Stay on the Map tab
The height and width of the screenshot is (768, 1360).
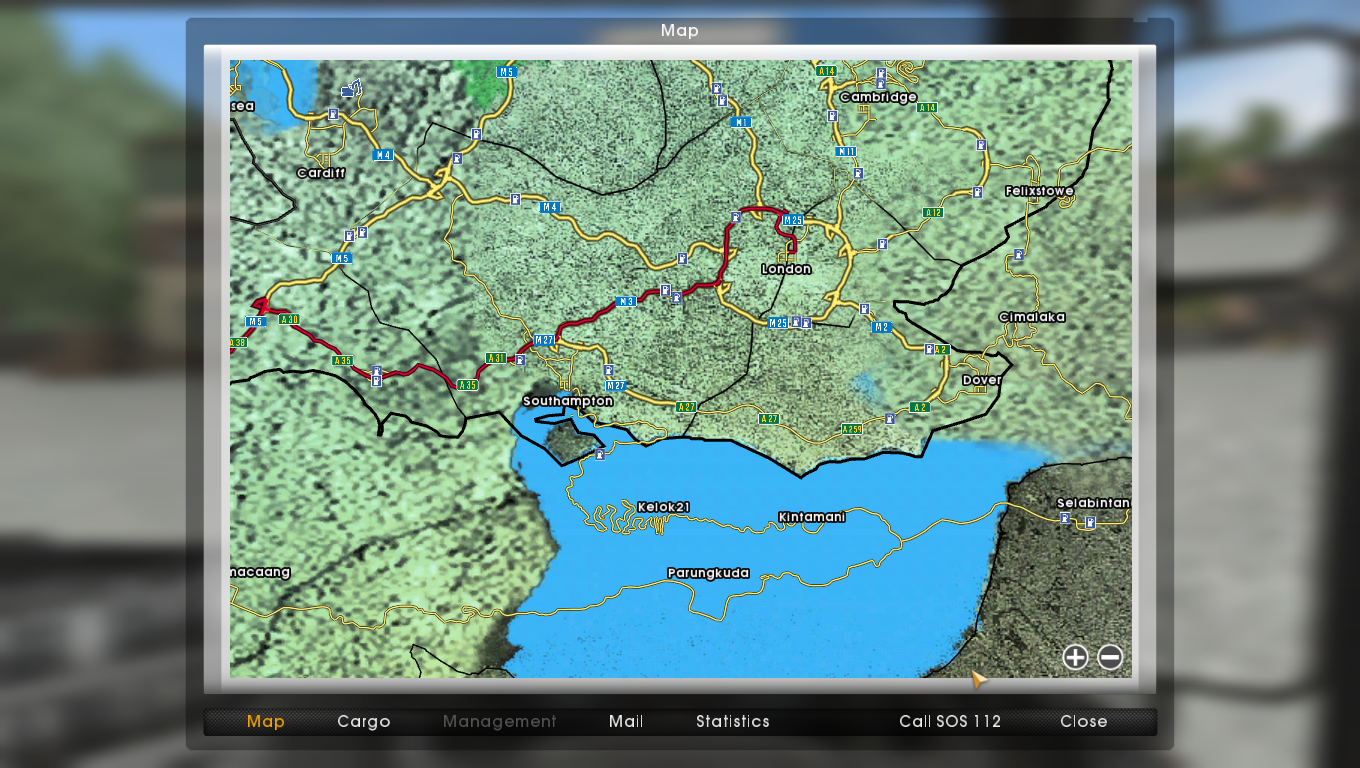(266, 721)
